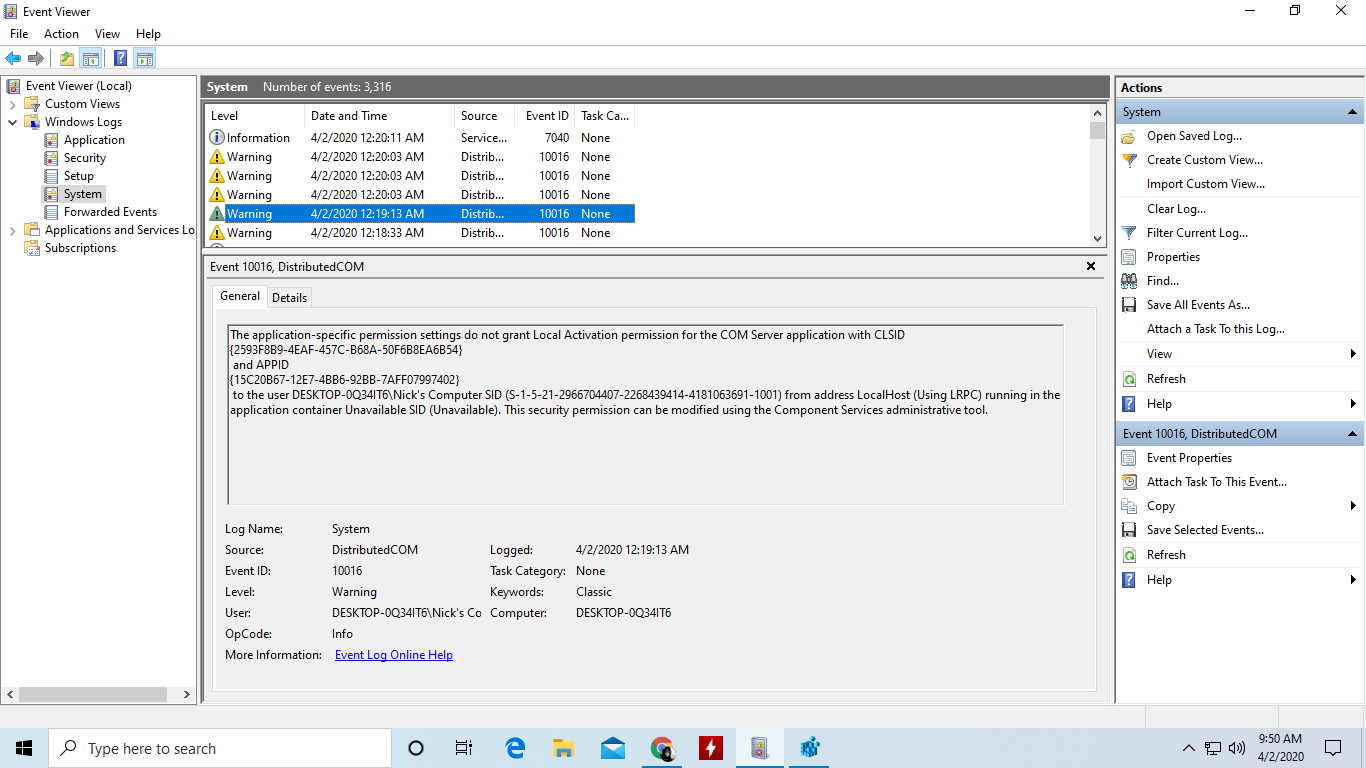Click Save Selected Events action
The image size is (1366, 768).
[1205, 530]
